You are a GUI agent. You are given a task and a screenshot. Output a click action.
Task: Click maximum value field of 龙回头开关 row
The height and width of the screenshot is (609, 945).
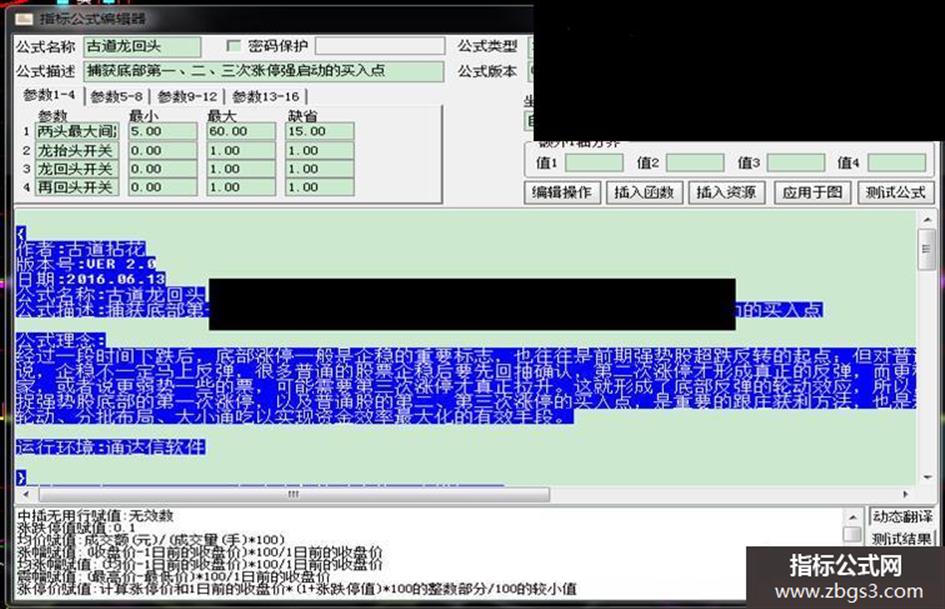(241, 169)
